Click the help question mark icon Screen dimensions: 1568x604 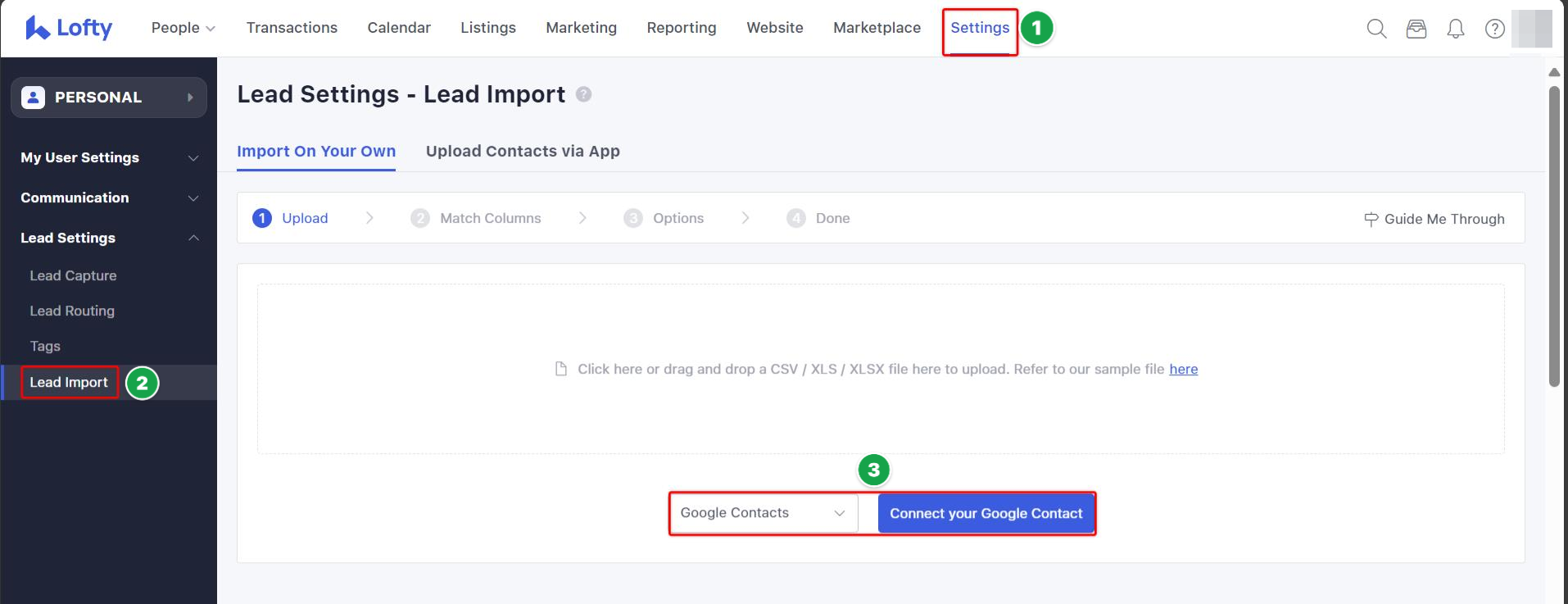1494,29
